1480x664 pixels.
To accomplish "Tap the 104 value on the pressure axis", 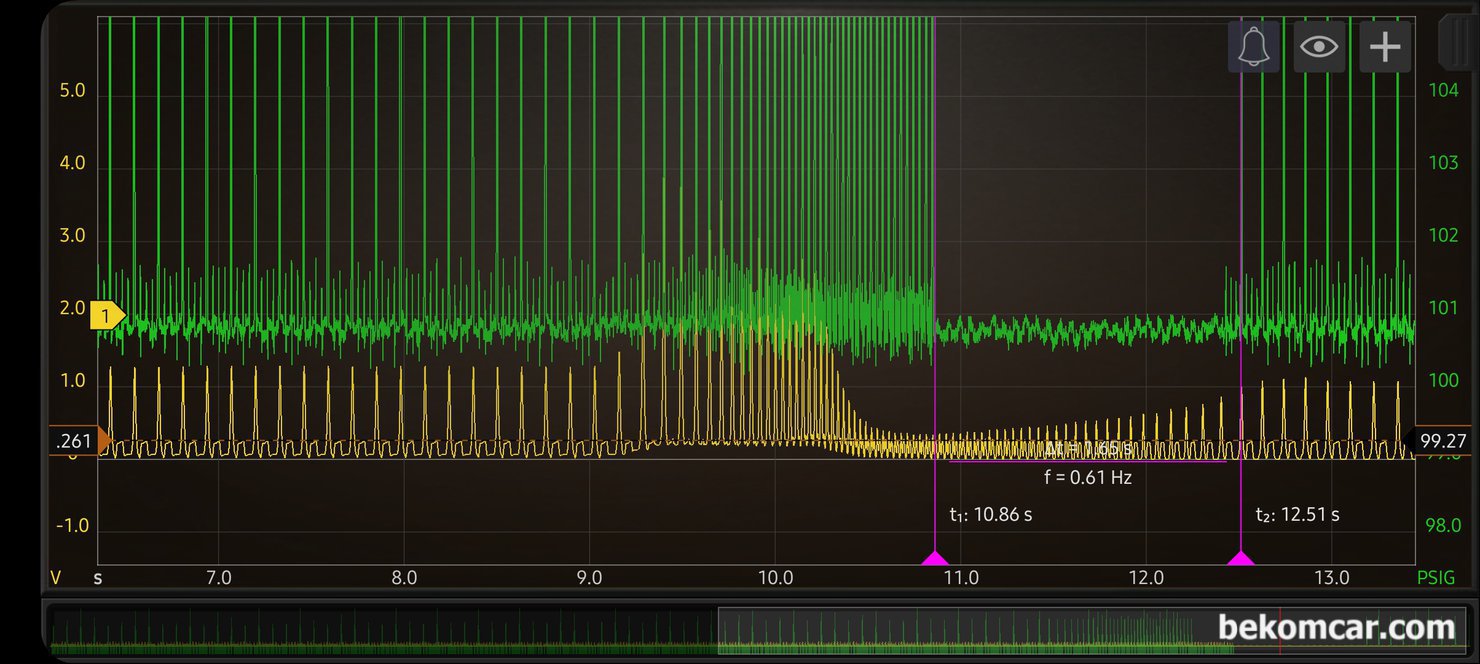I will coord(1443,91).
